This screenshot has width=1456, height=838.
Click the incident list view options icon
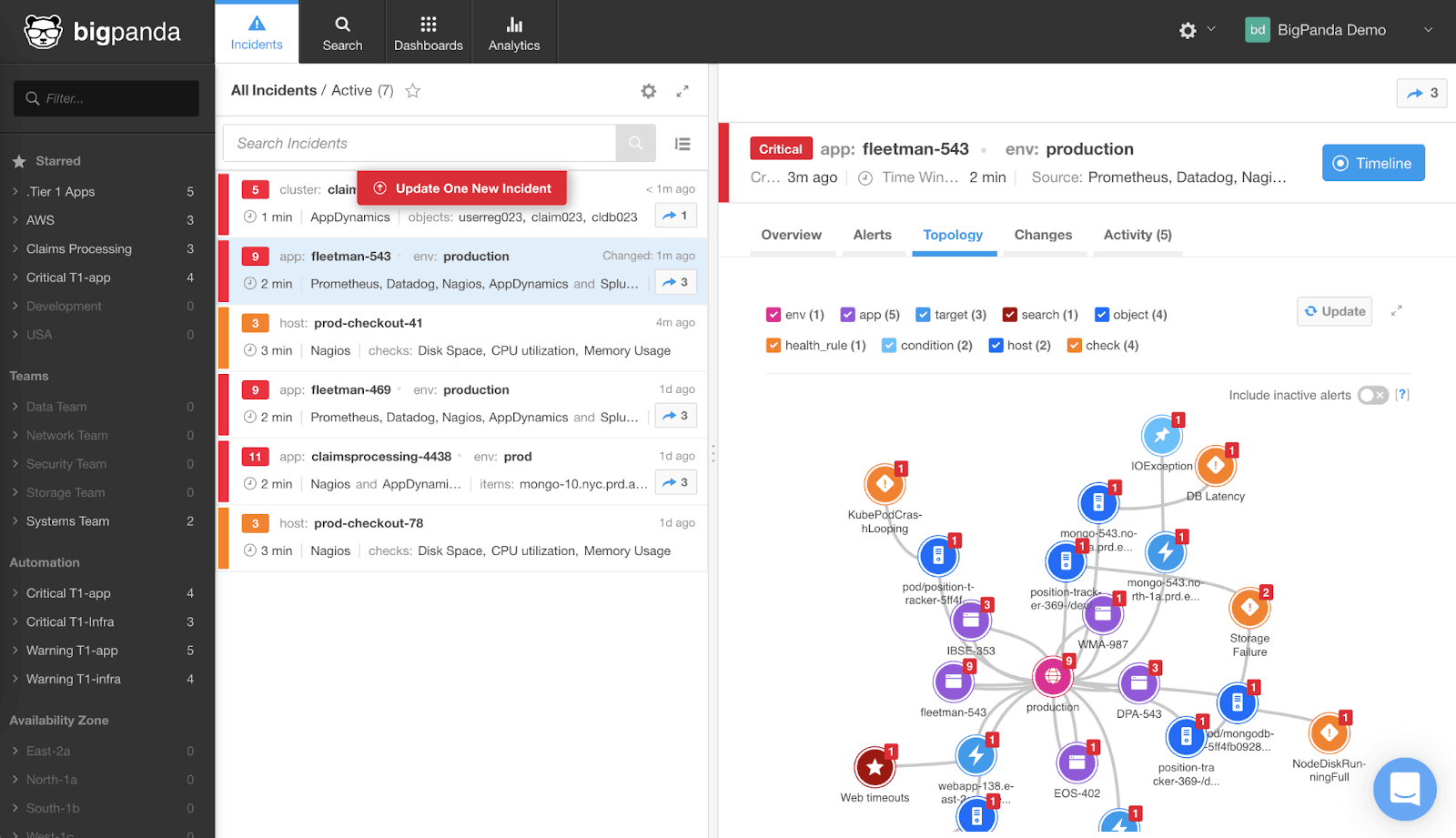pos(682,144)
